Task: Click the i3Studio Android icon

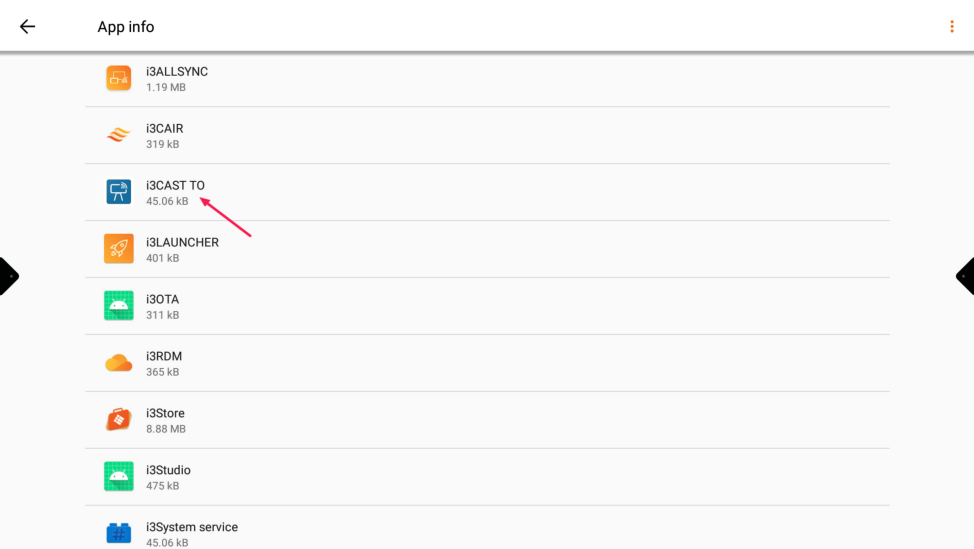Action: coord(119,477)
